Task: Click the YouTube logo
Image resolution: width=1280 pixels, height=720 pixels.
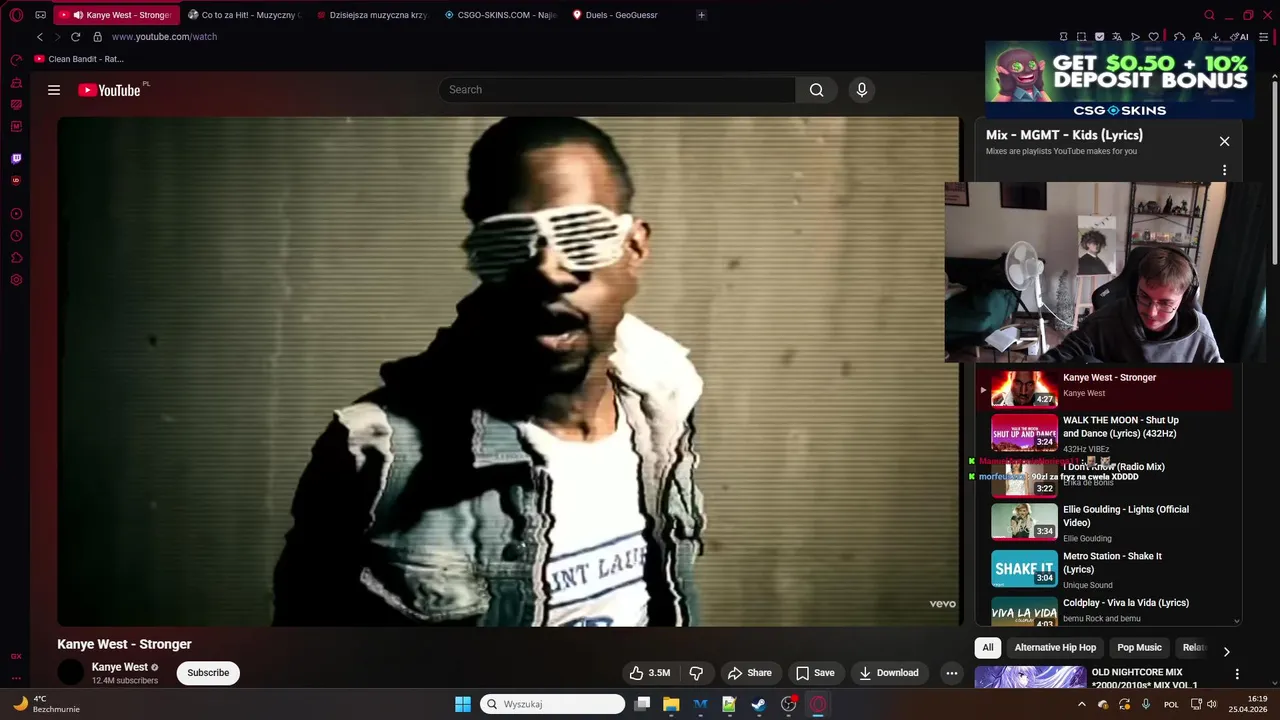Action: (110, 90)
